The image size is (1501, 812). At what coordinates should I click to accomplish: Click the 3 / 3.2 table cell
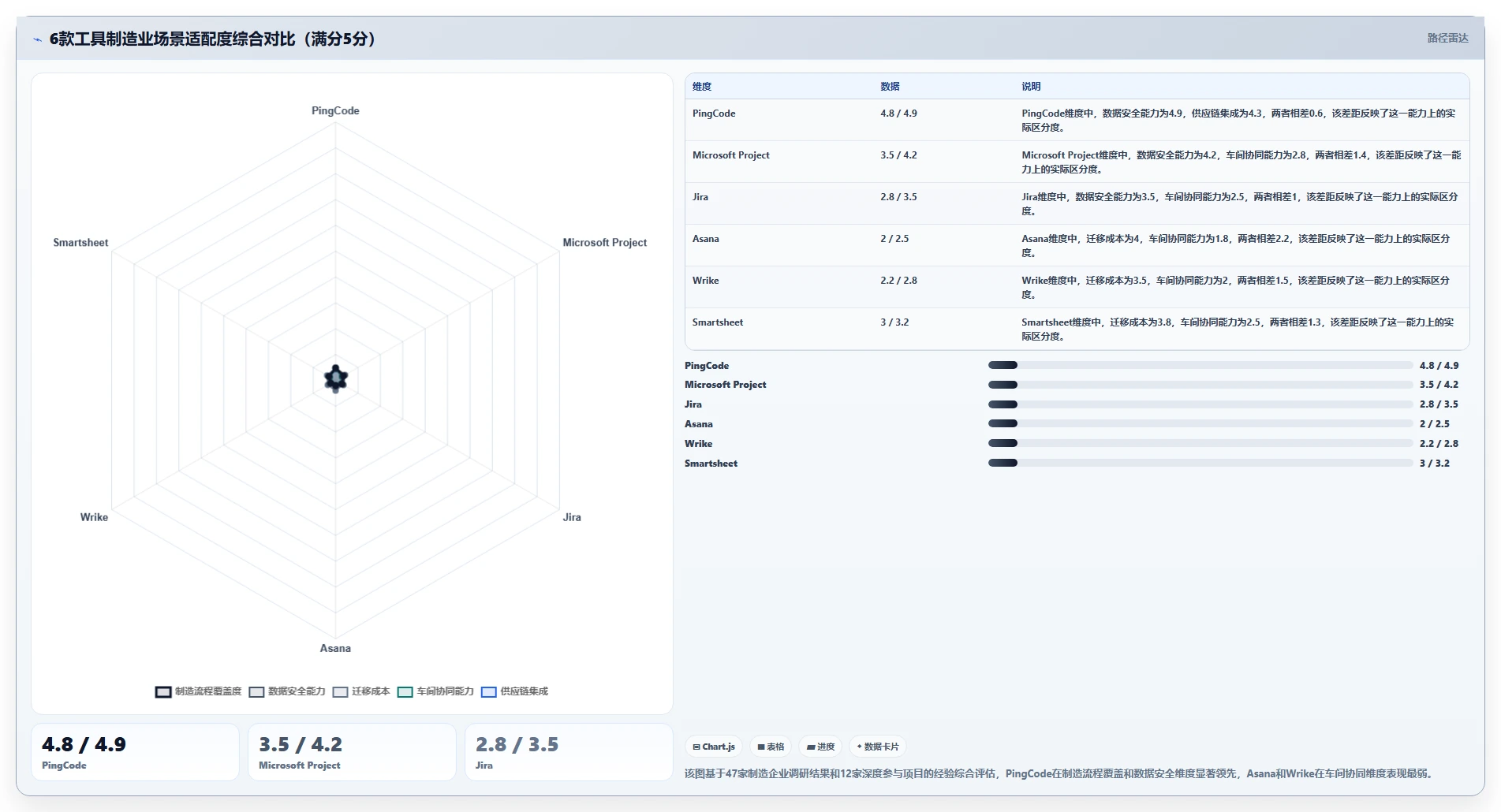[x=894, y=322]
